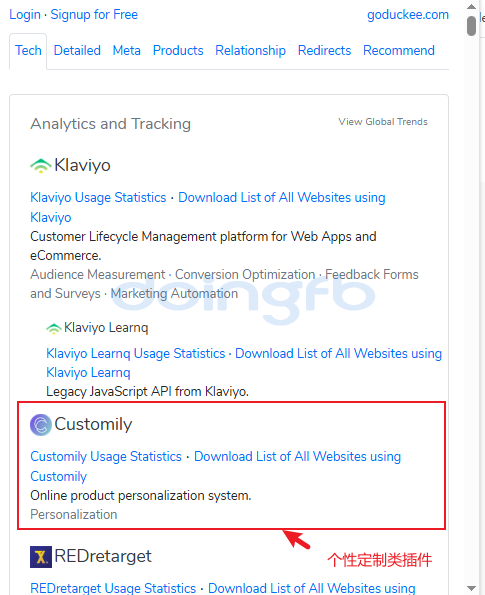Switch to the Recommend tab
Screen dimensions: 485x595
click(x=399, y=50)
